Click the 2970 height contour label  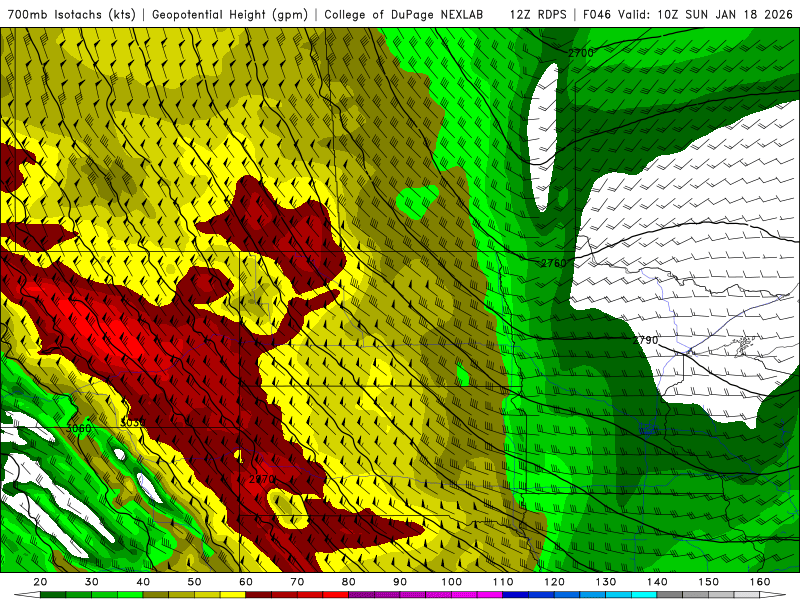(262, 480)
